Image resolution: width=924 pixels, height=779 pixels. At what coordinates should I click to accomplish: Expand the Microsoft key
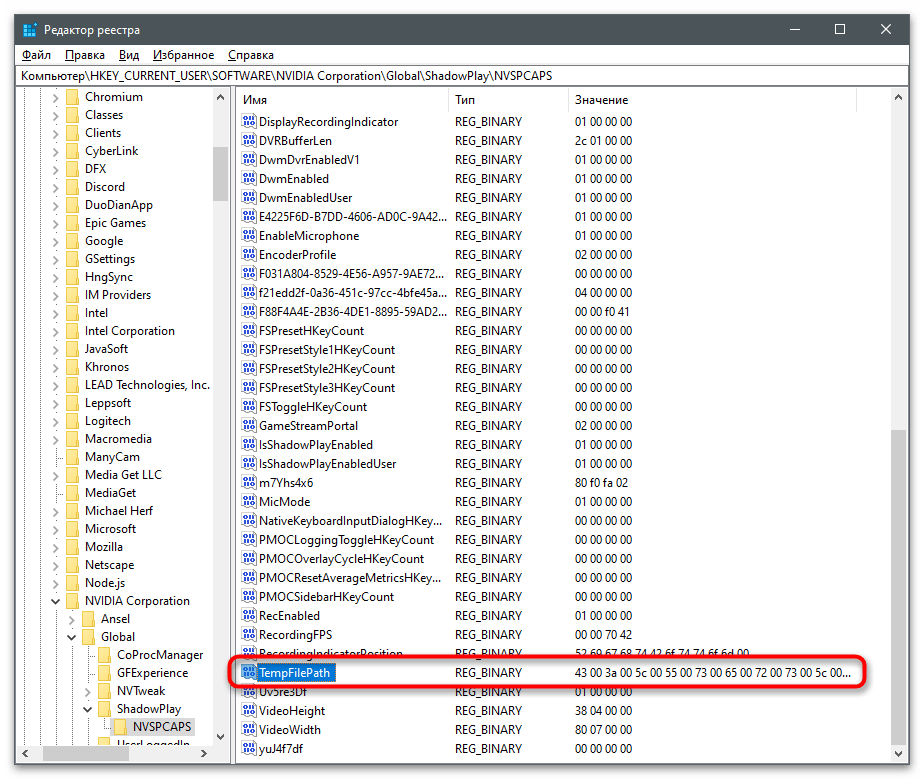pos(55,529)
